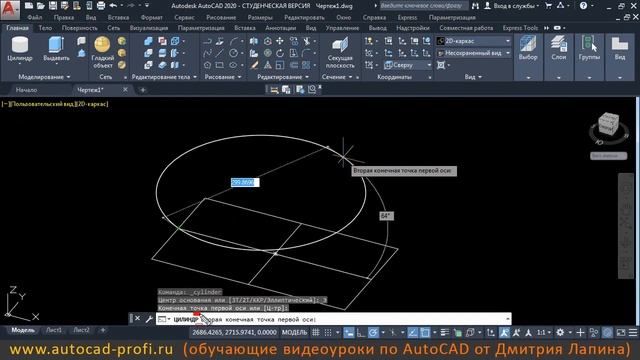This screenshot has height=360, width=640.
Task: Expand the Редактирование panel
Action: 282,77
